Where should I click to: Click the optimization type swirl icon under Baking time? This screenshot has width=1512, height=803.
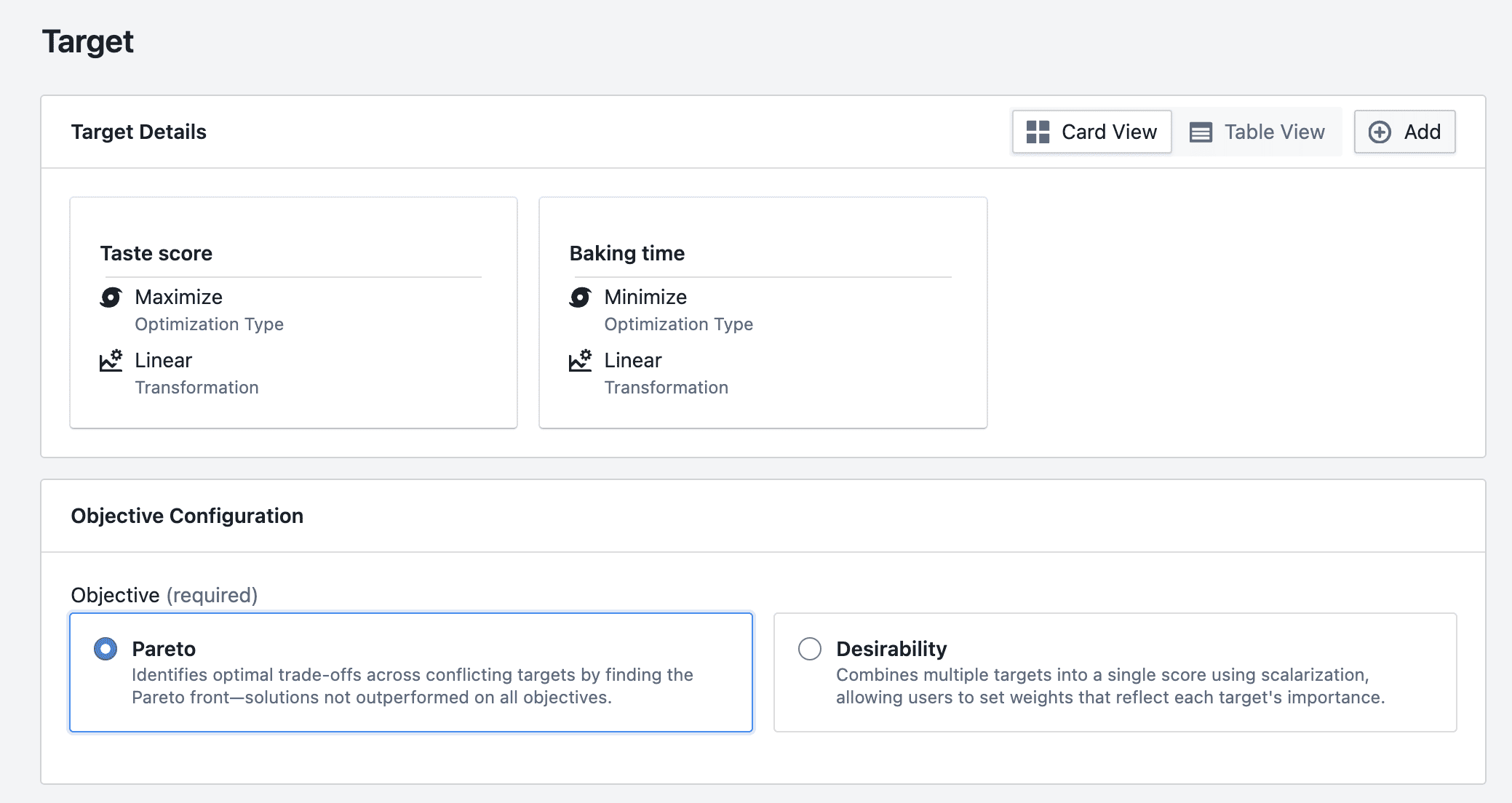click(580, 297)
